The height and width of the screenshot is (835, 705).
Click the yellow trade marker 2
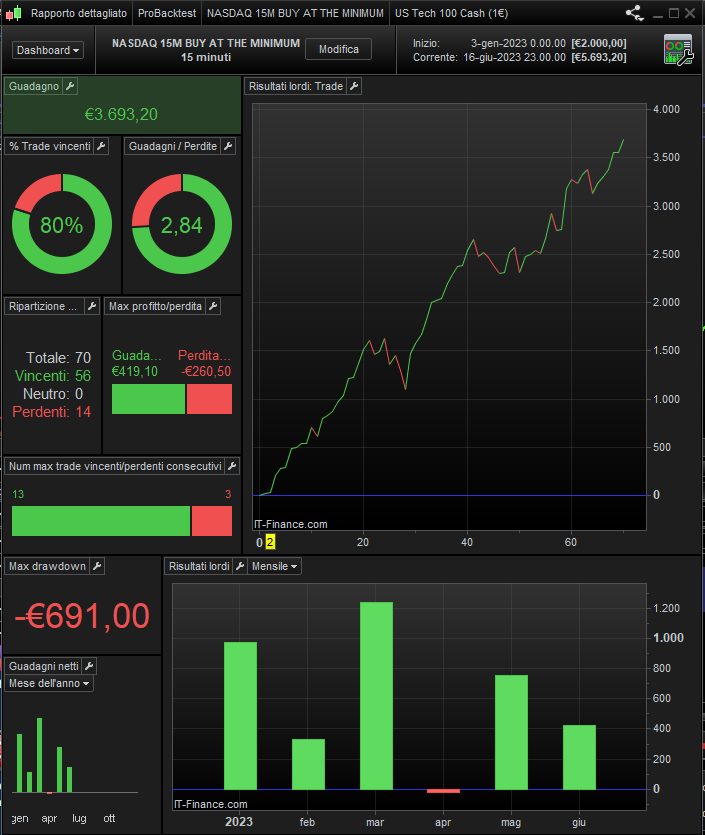pos(270,542)
